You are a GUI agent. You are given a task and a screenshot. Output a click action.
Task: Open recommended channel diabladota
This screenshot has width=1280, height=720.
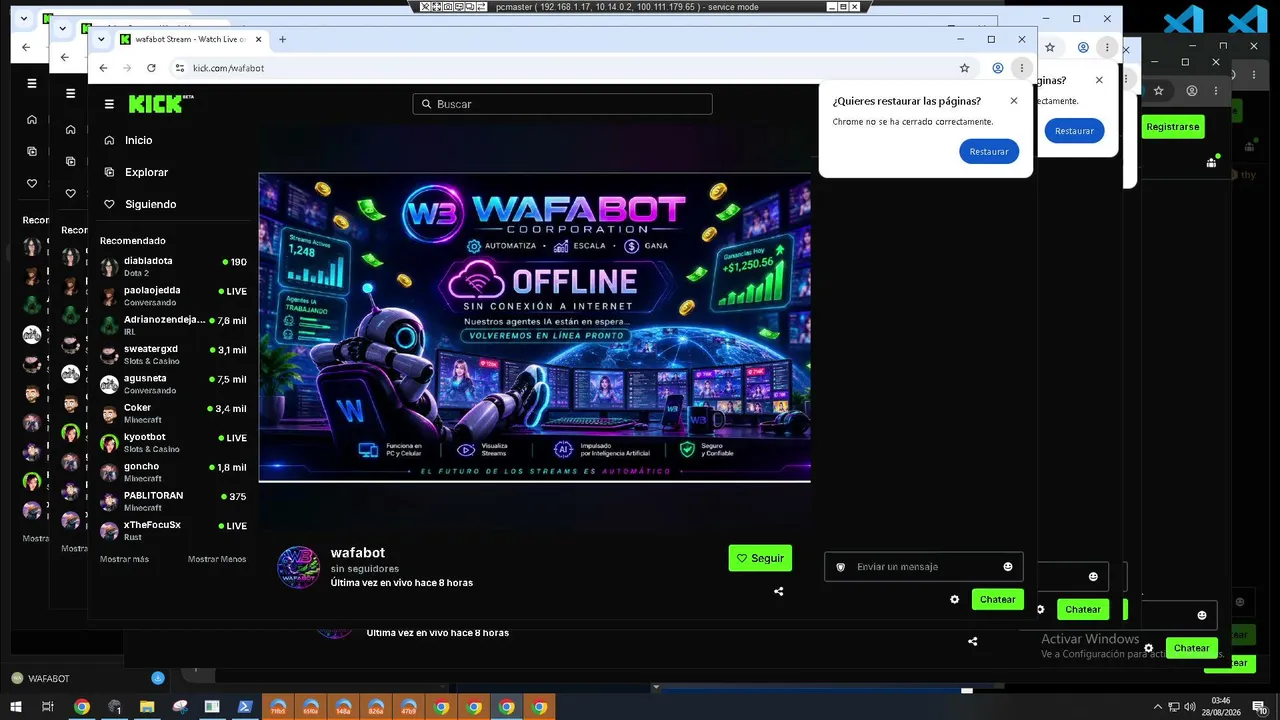(x=174, y=267)
